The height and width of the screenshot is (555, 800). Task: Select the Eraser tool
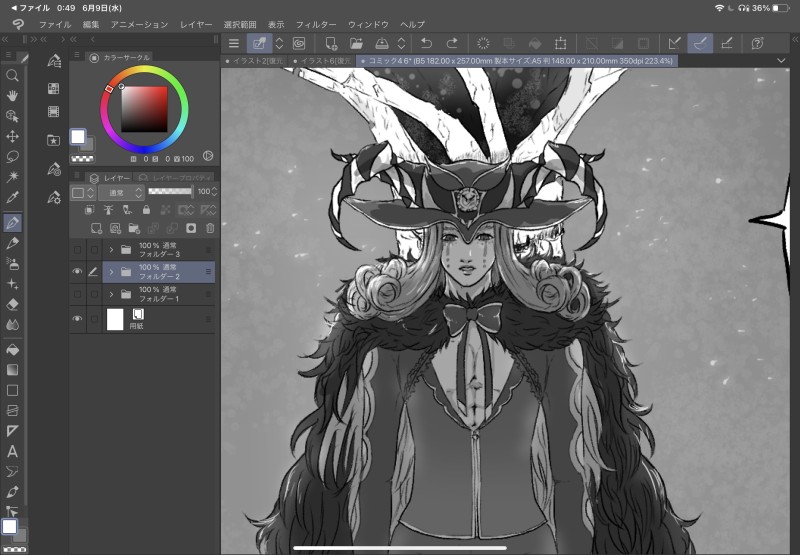coord(13,304)
